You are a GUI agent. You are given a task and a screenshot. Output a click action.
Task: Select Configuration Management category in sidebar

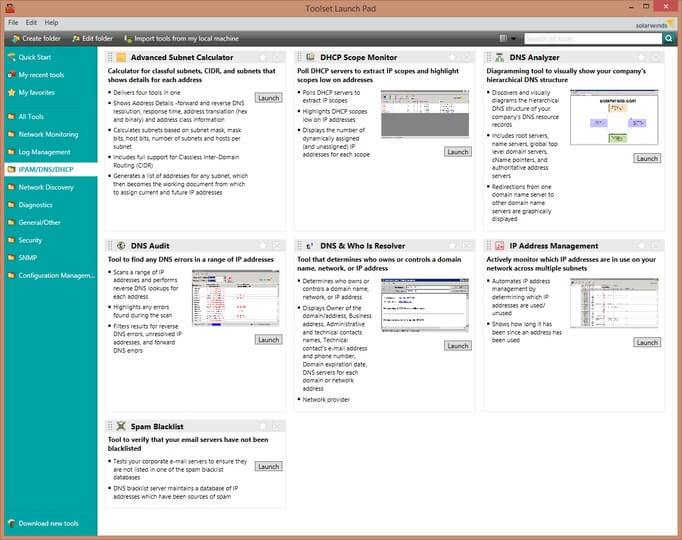point(51,275)
